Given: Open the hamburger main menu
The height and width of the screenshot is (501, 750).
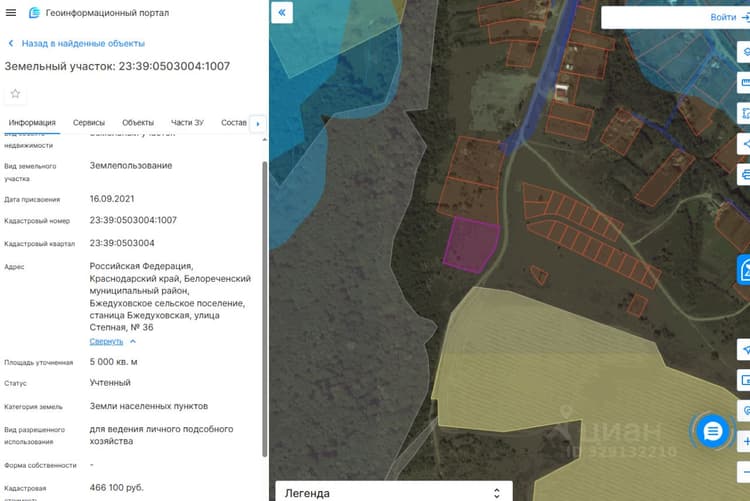Looking at the screenshot, I should (11, 12).
